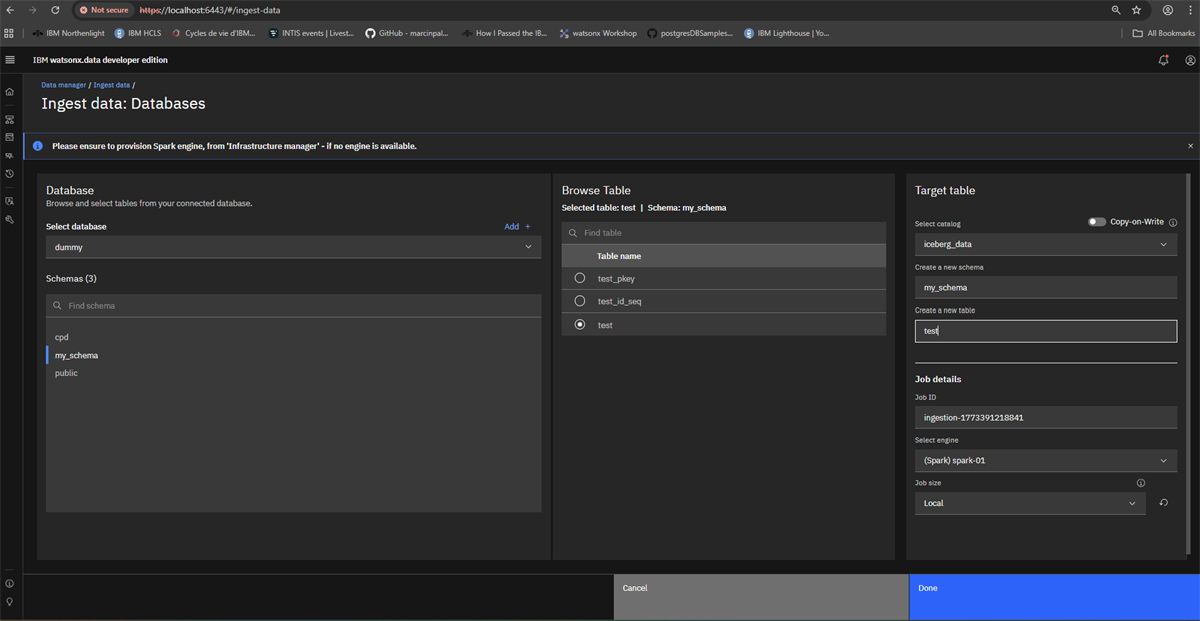The width and height of the screenshot is (1200, 621).
Task: Open the Select engine dropdown
Action: click(x=1046, y=461)
